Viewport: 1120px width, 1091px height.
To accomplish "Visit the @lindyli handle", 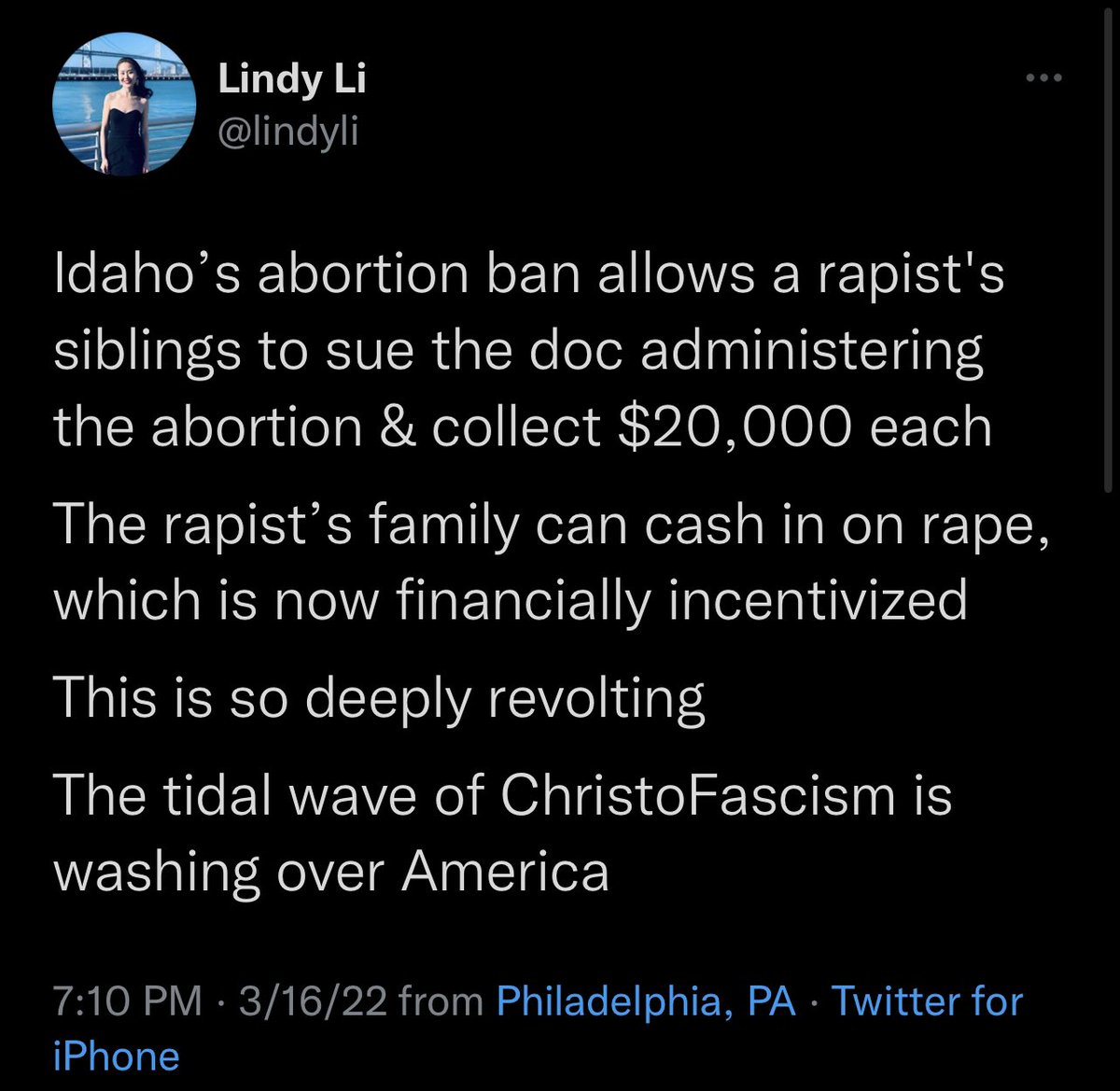I will 288,133.
